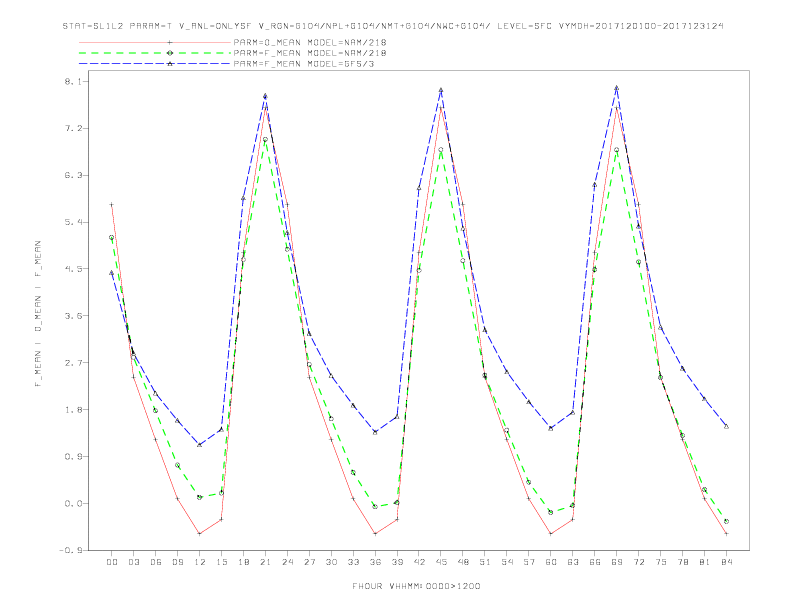792x612 pixels.
Task: Click x-axis tick label 09
Action: 177,562
